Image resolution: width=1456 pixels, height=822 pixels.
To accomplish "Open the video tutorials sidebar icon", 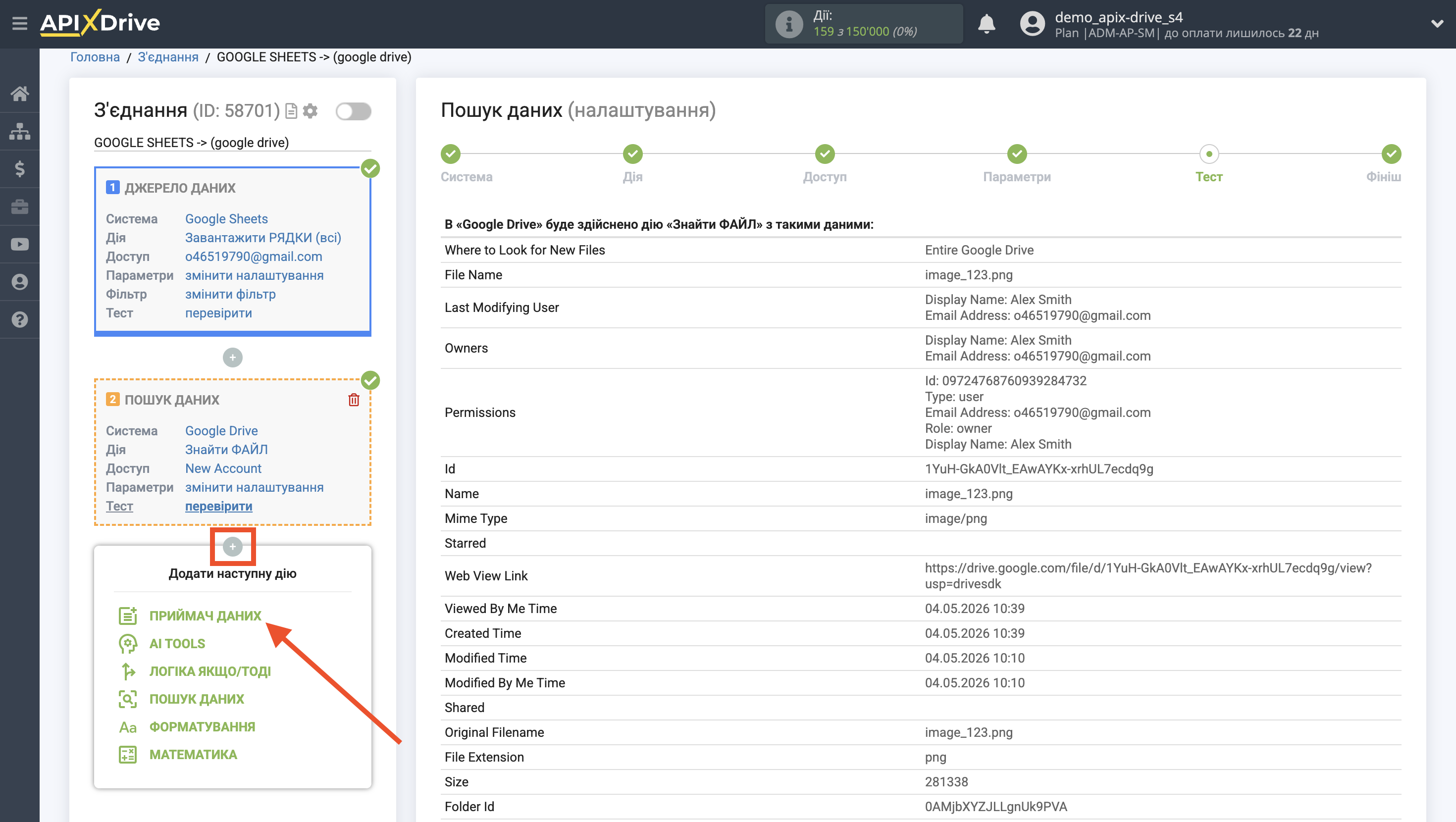I will (x=20, y=244).
